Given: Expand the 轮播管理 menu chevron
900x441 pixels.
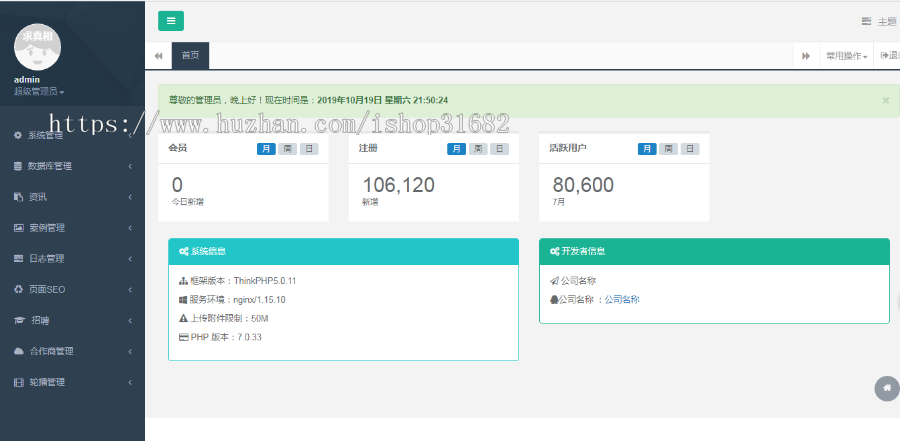Looking at the screenshot, I should [130, 382].
